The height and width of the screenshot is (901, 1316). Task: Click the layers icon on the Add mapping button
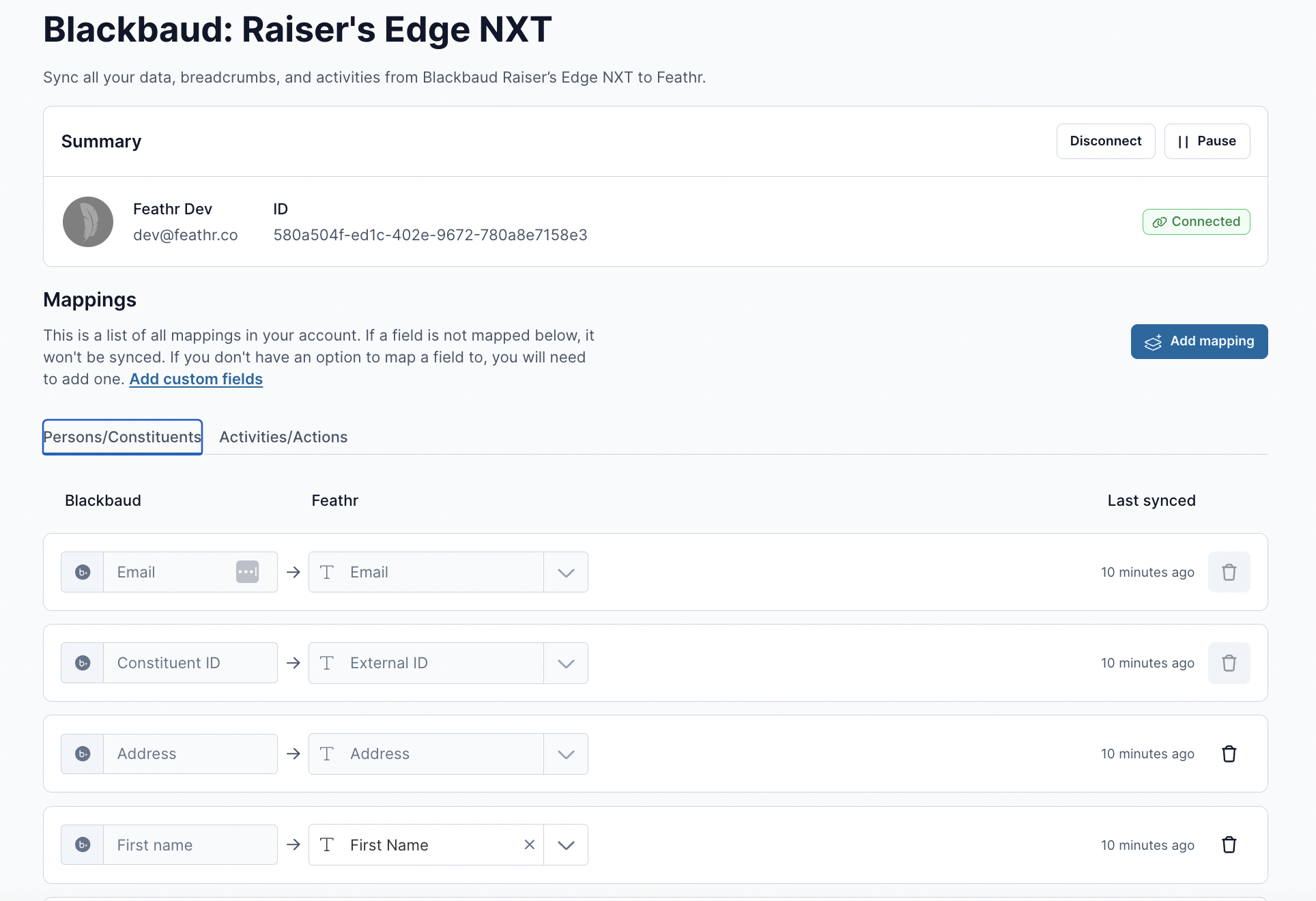(1154, 341)
